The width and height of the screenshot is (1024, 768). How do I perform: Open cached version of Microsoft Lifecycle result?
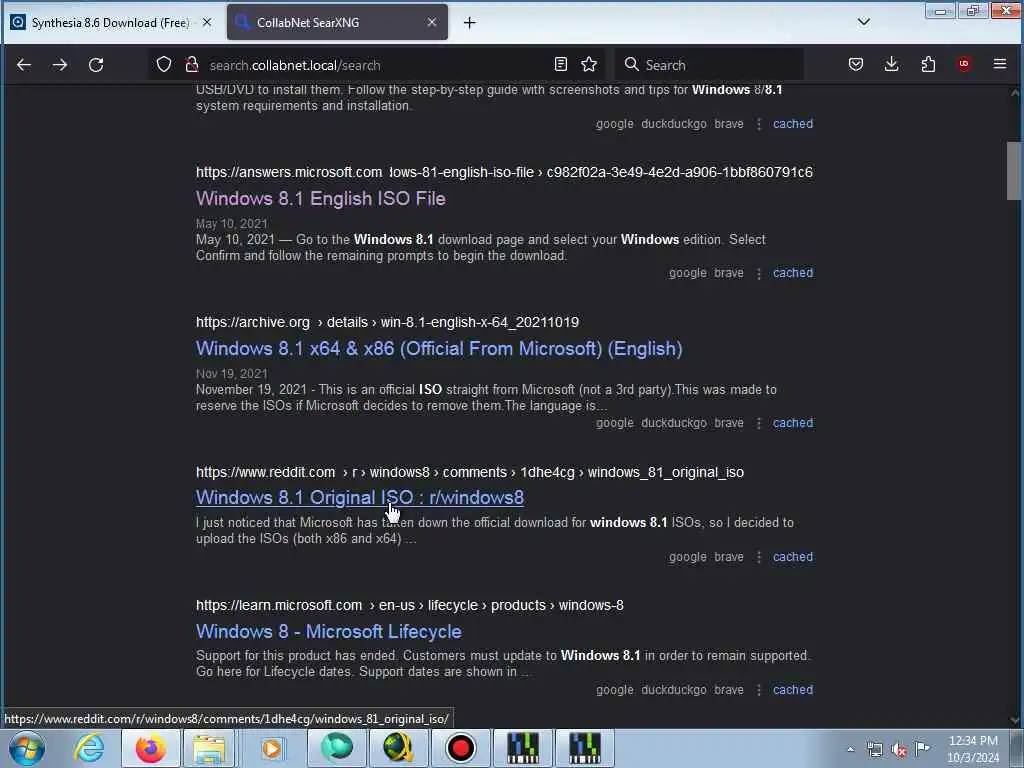click(x=793, y=690)
